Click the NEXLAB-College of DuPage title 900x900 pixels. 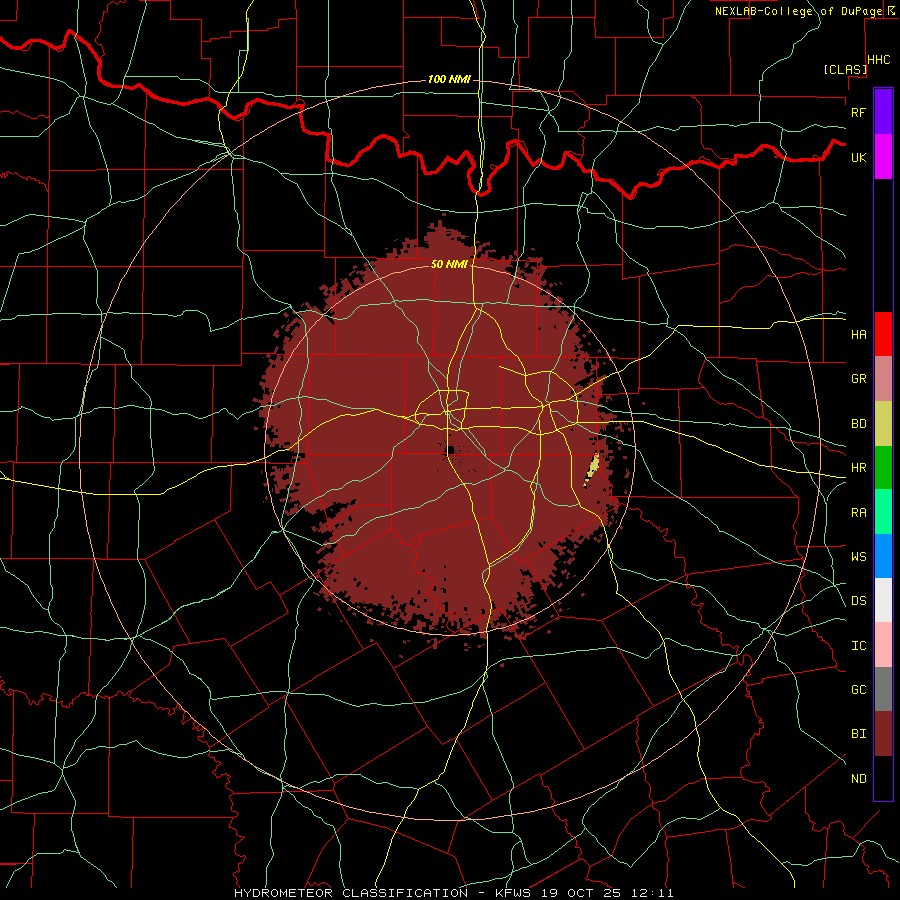coord(798,11)
